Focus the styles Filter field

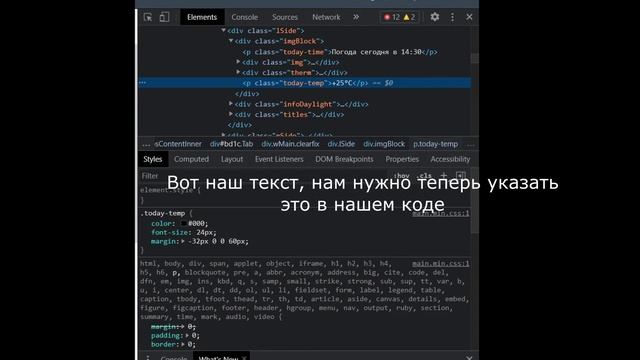pyautogui.click(x=261, y=176)
